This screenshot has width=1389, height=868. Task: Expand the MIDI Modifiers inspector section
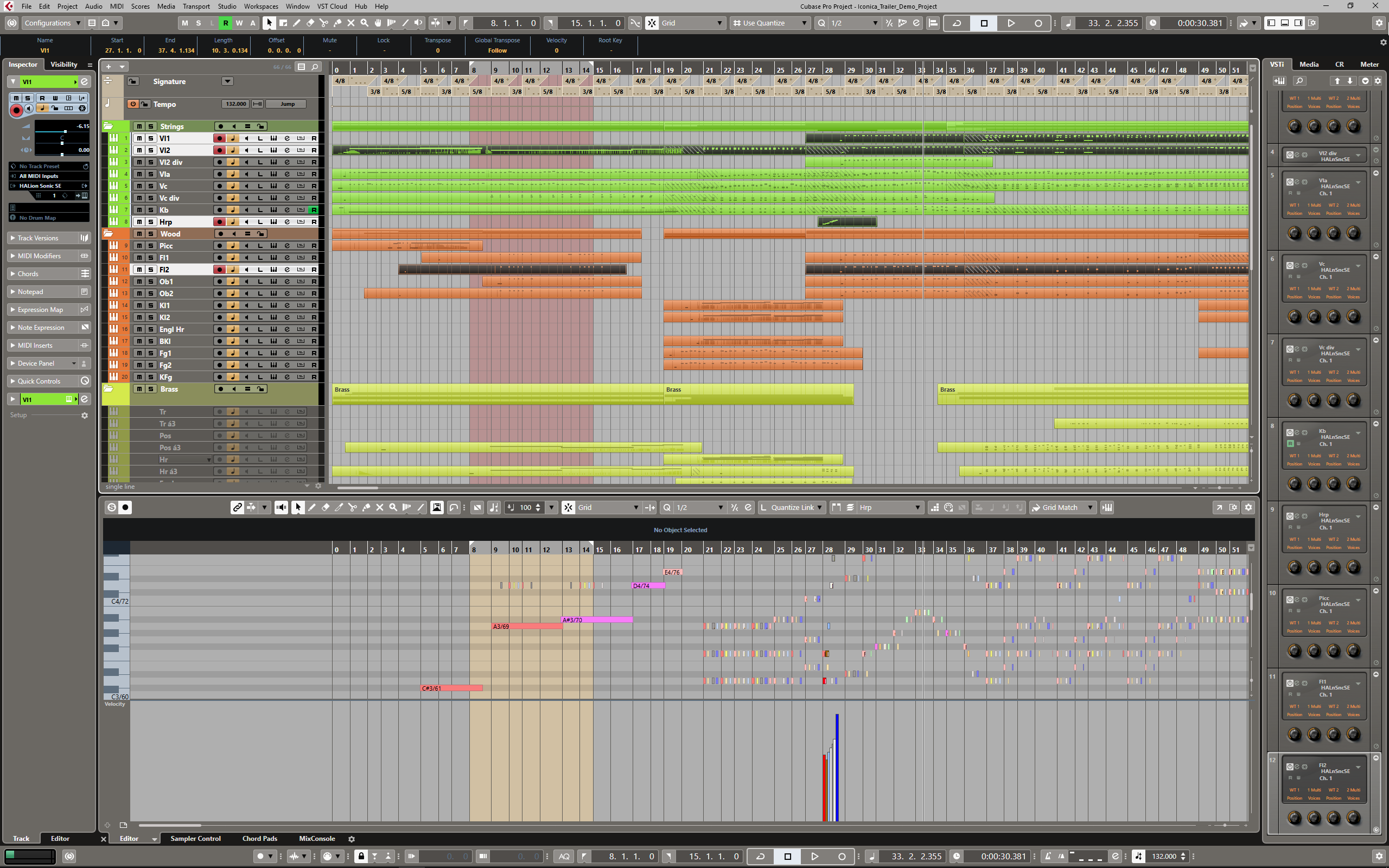point(39,256)
